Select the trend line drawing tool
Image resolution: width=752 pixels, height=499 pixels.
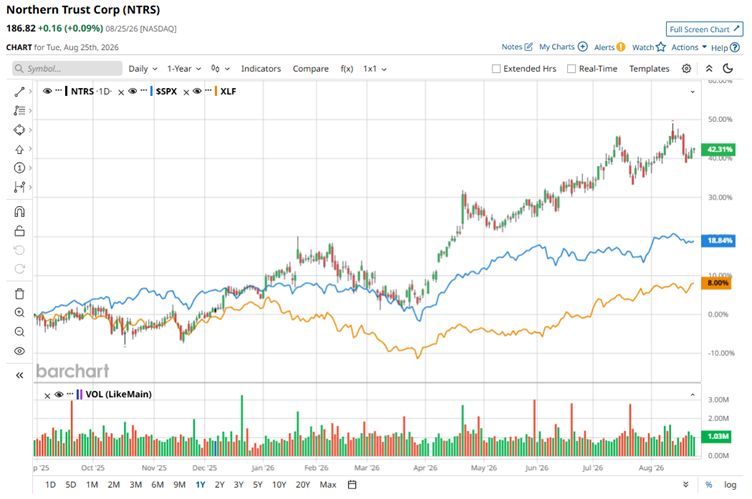(x=19, y=92)
